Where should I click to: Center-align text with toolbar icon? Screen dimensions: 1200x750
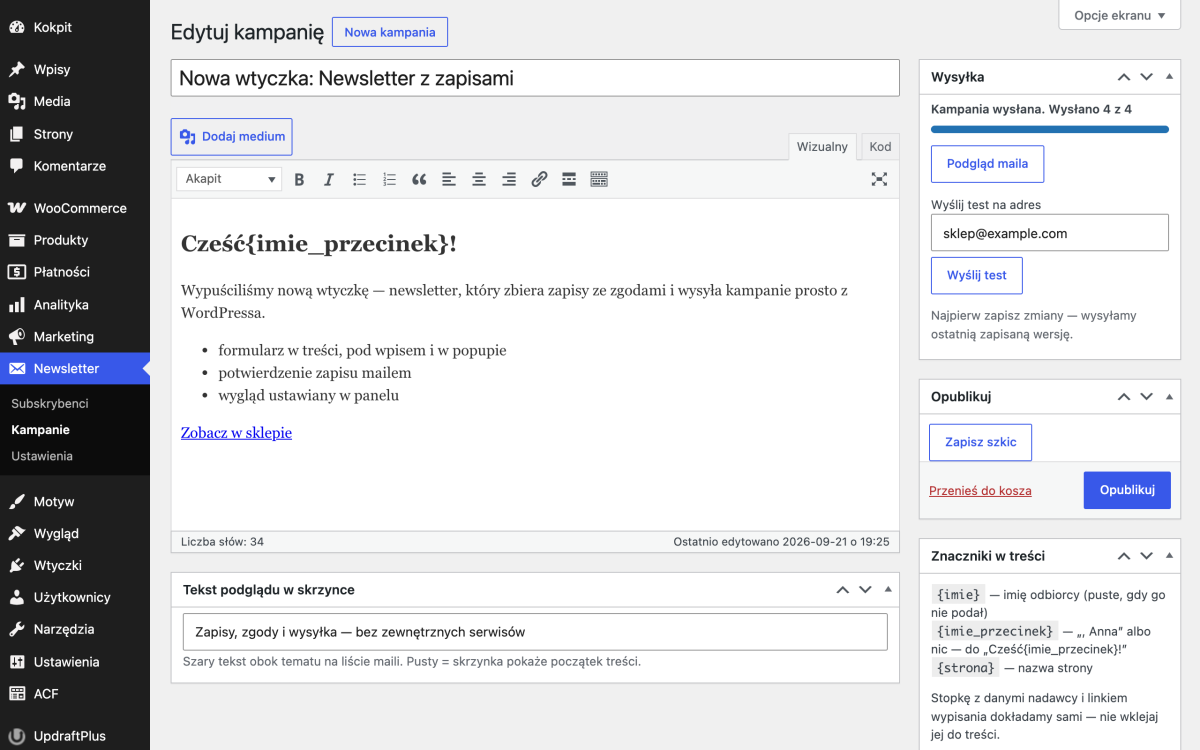479,179
